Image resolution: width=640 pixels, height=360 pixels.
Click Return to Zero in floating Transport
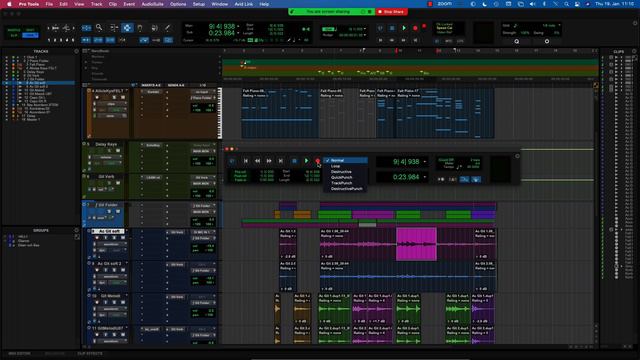[246, 161]
